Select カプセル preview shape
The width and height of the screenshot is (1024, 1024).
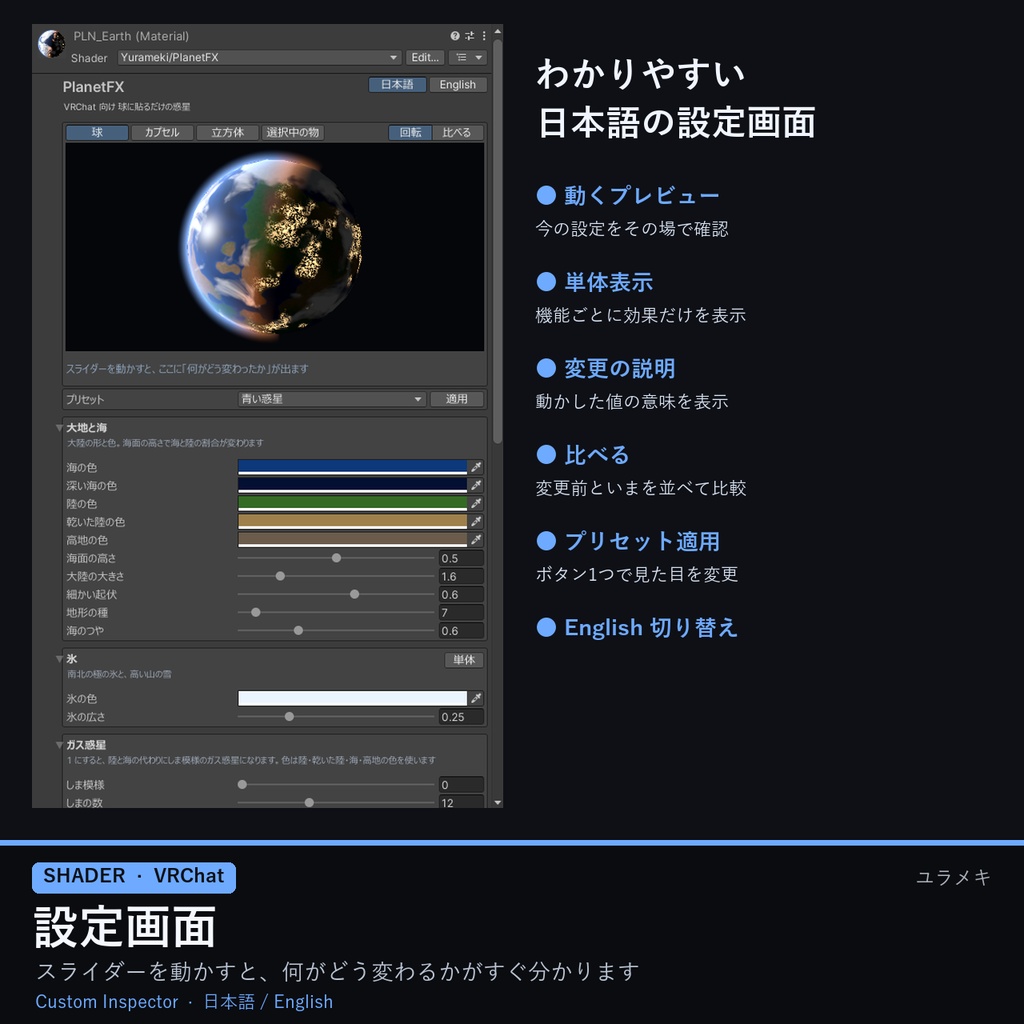pyautogui.click(x=162, y=133)
